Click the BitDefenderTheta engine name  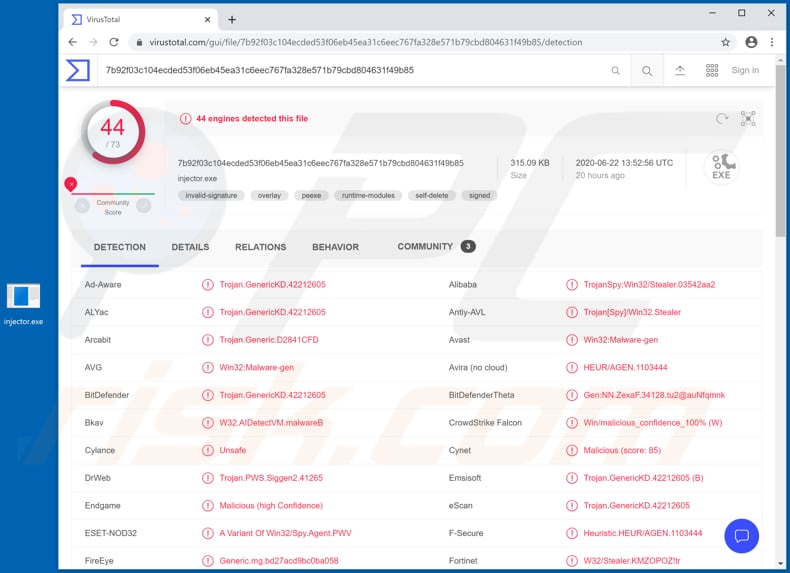(482, 395)
